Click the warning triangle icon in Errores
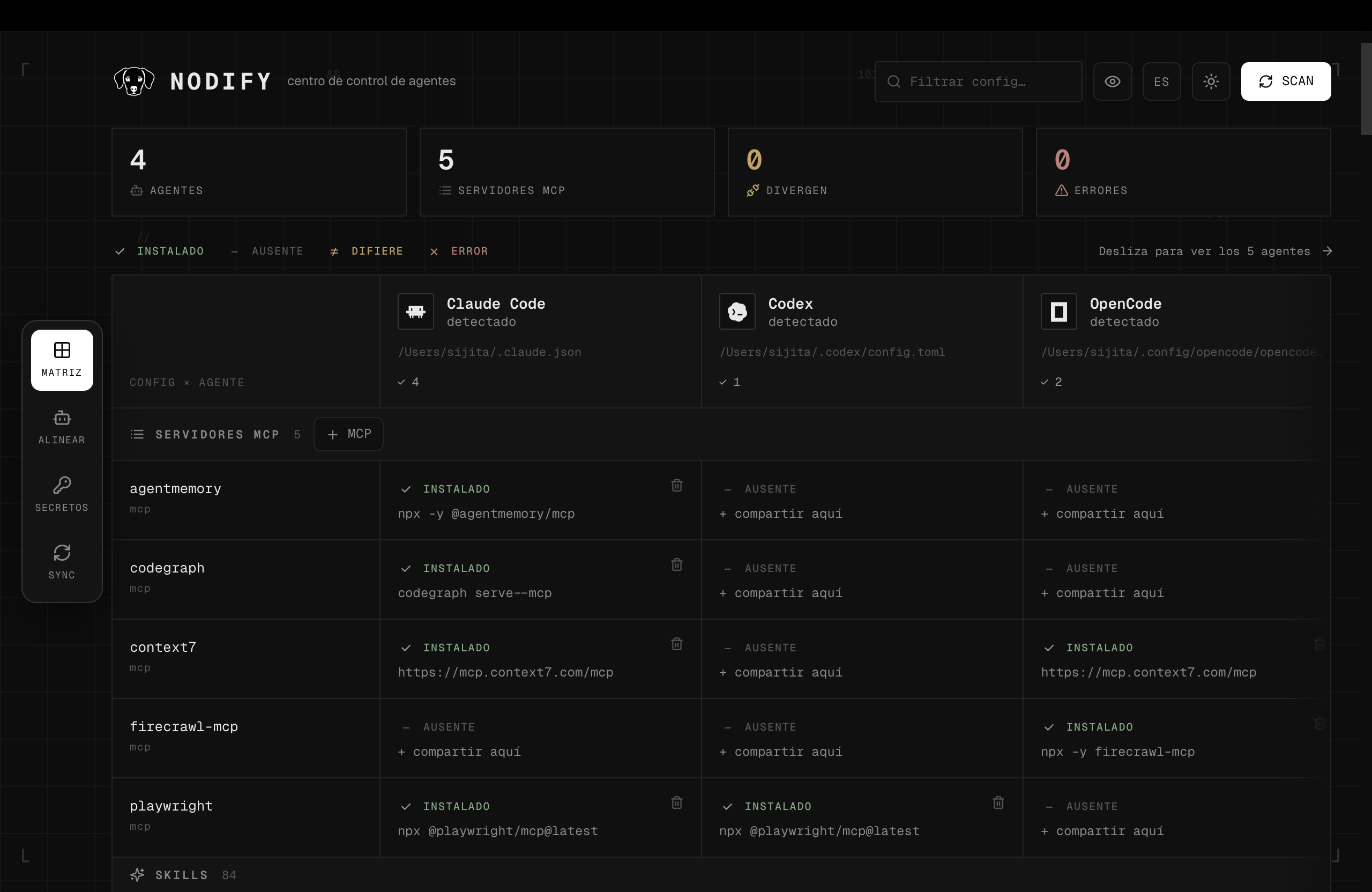 [1061, 190]
